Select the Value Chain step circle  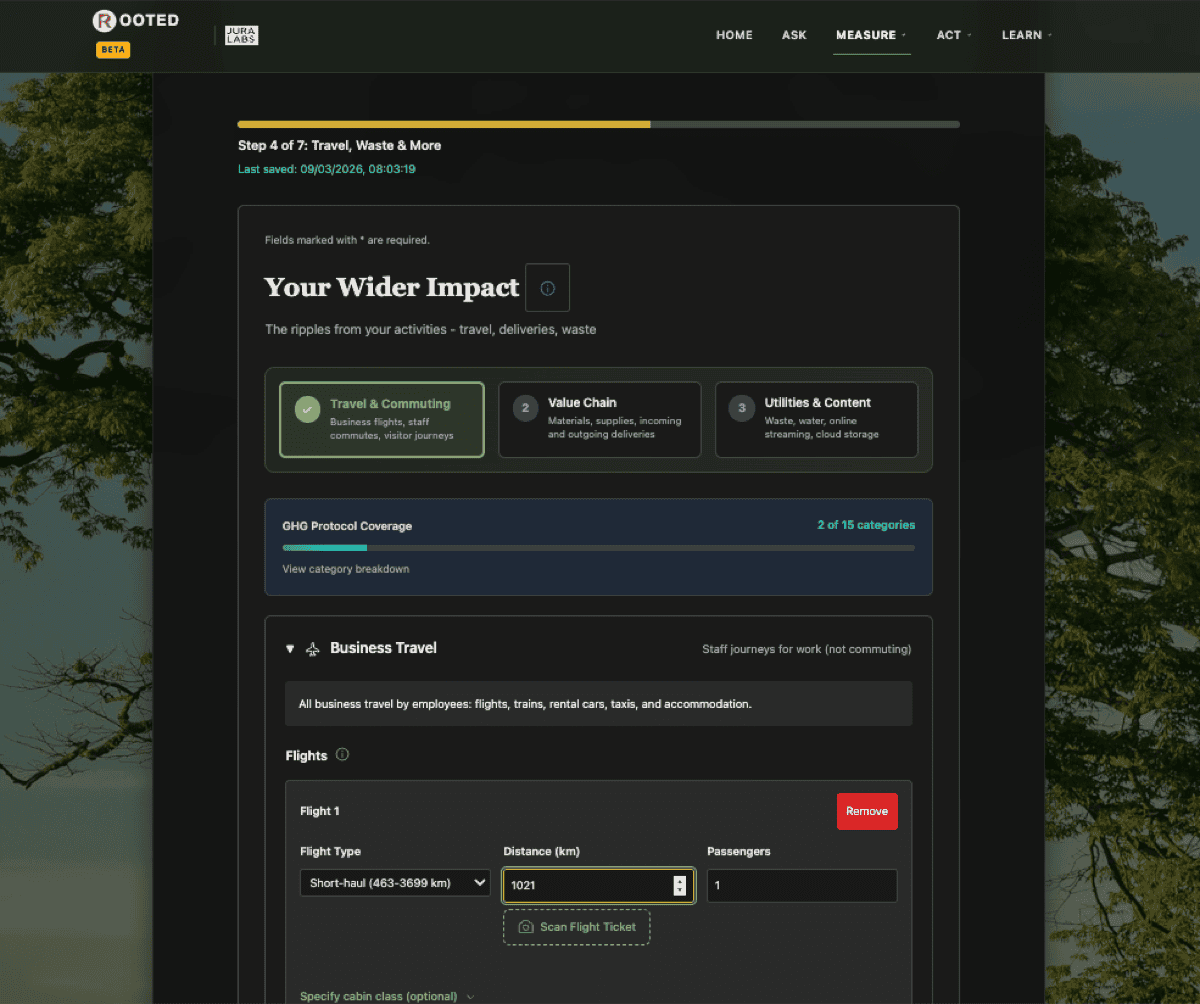coord(524,407)
